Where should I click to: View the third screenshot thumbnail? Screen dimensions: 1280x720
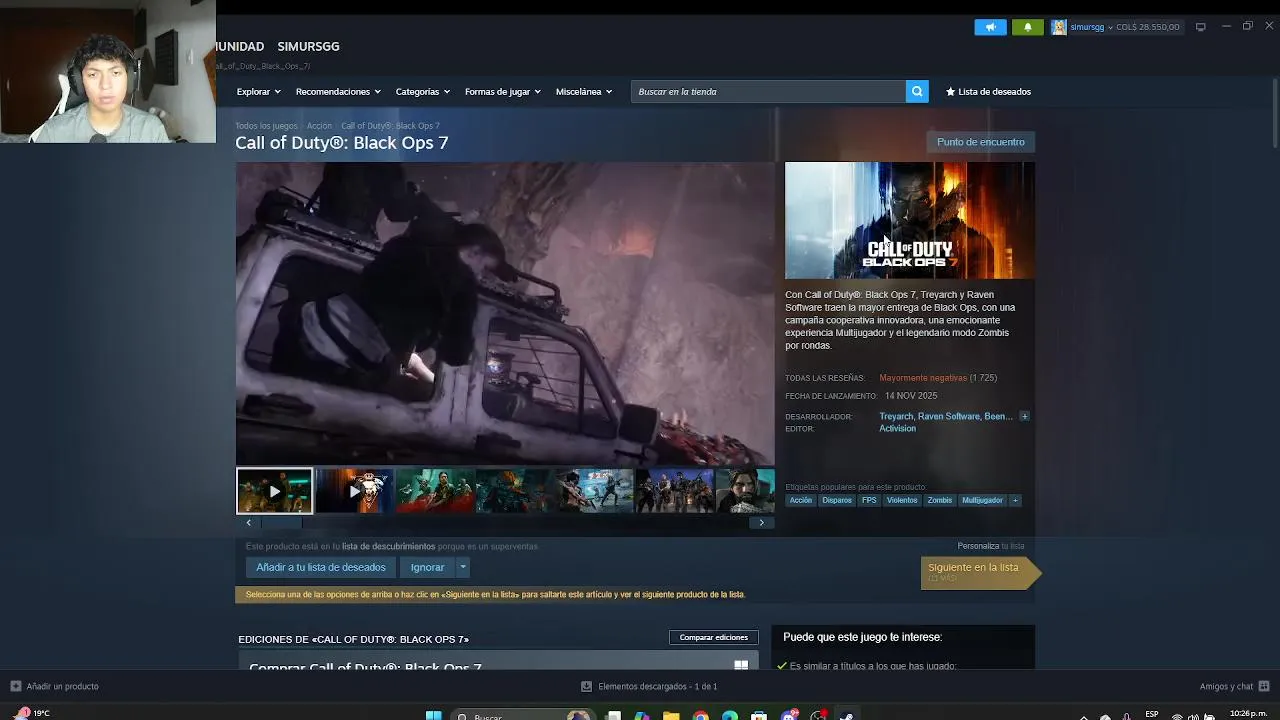coord(434,491)
